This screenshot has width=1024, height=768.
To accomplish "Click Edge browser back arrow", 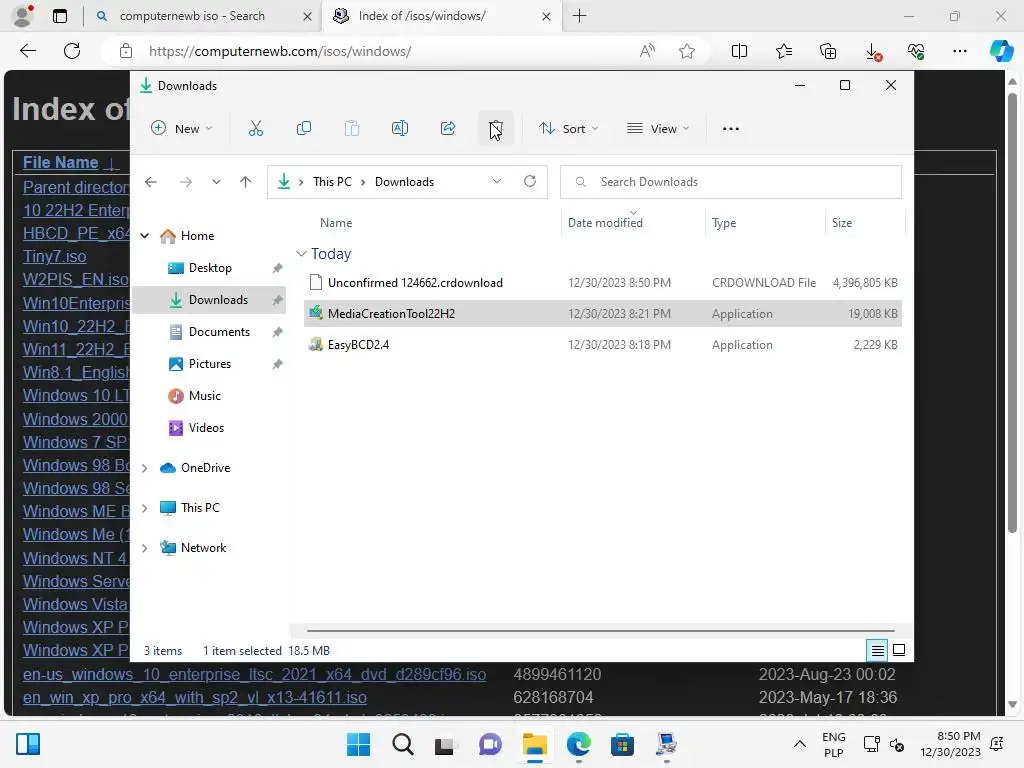I will click(28, 51).
